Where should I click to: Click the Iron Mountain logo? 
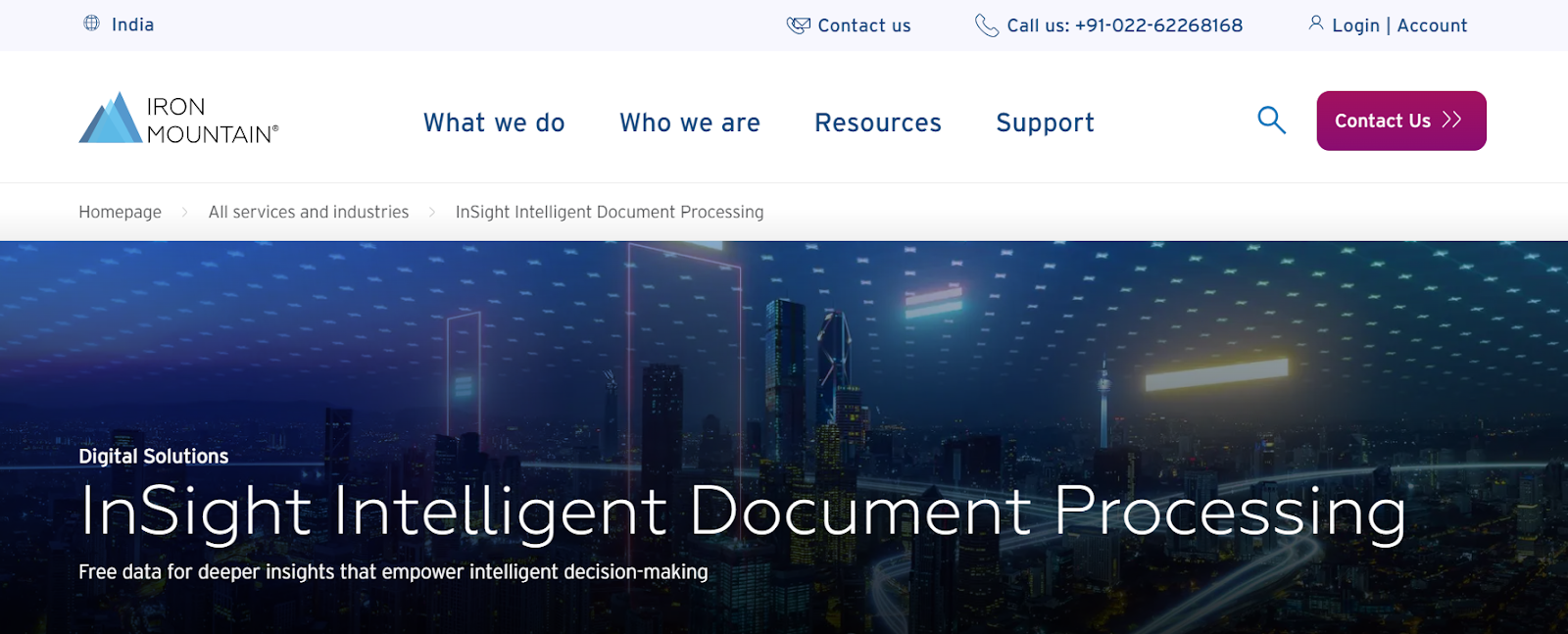click(x=178, y=119)
